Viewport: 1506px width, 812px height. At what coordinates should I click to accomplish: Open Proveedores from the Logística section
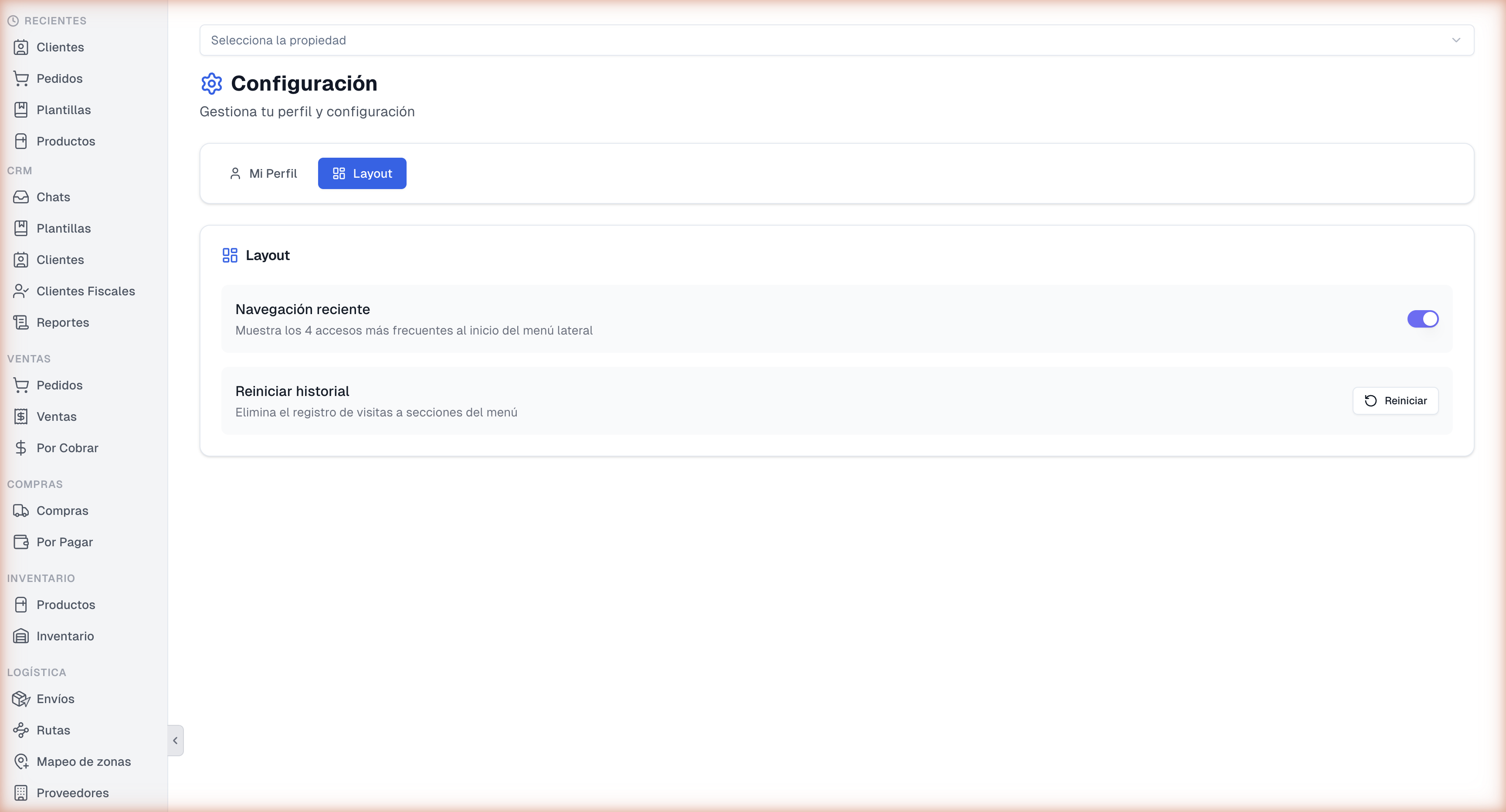point(72,793)
